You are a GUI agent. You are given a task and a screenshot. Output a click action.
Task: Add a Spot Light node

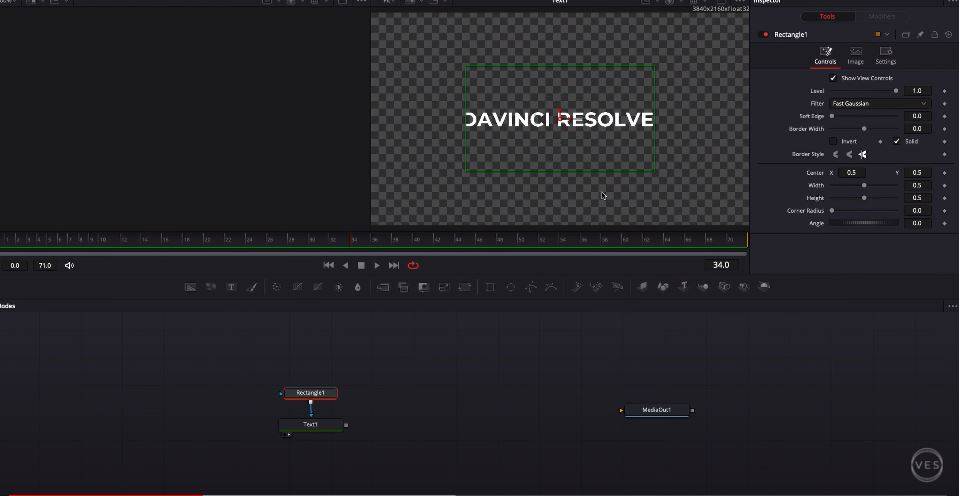pos(744,287)
